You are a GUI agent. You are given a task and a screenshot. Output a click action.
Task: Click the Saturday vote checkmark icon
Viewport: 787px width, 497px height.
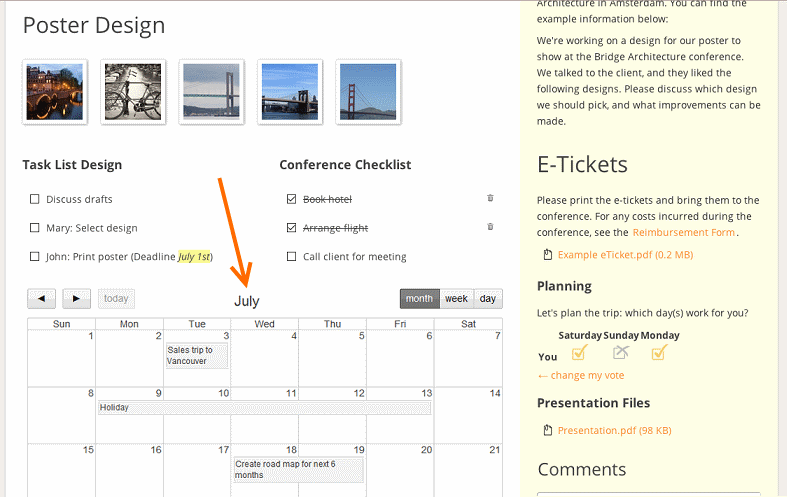(579, 352)
